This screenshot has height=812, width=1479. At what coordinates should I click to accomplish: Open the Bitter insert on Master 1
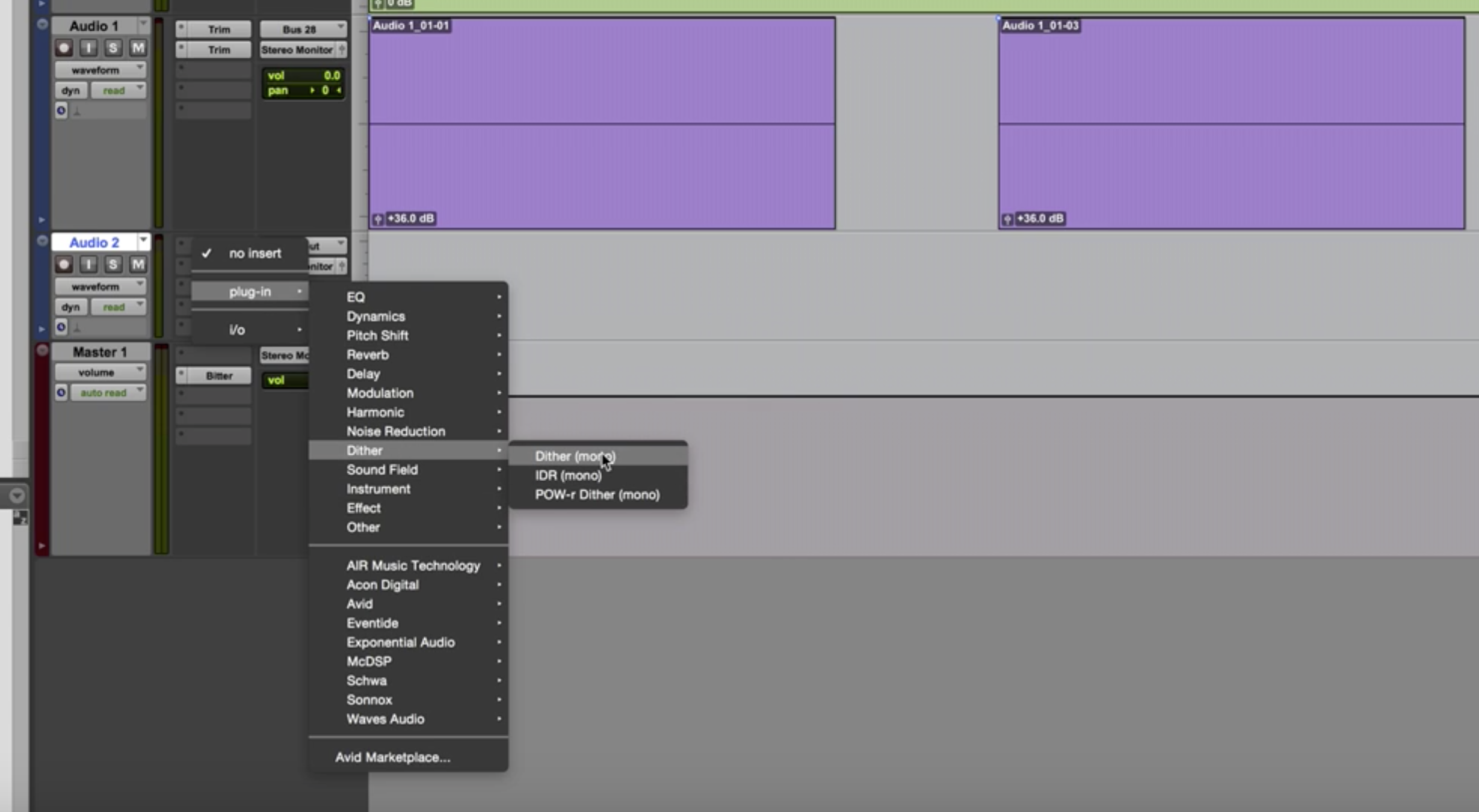point(218,376)
